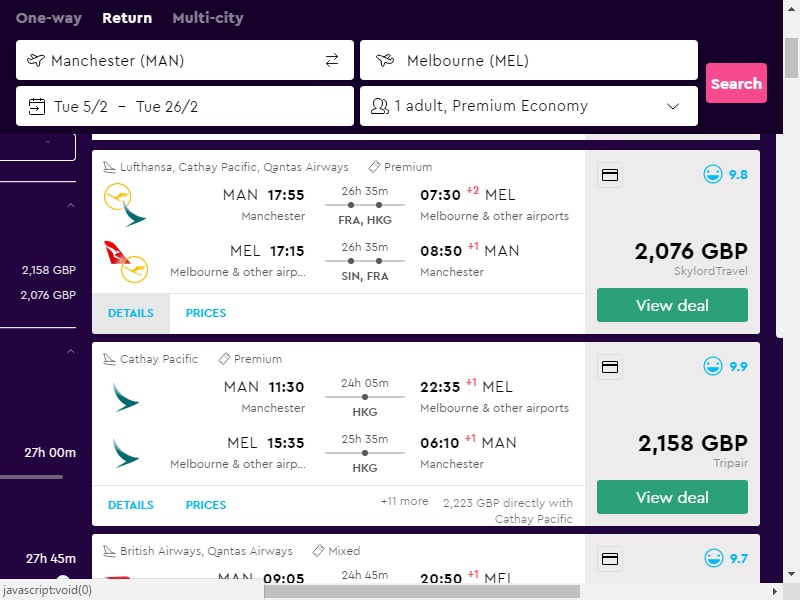The width and height of the screenshot is (800, 600).
Task: Click the smiley rating icon scored 9.9
Action: (x=713, y=367)
